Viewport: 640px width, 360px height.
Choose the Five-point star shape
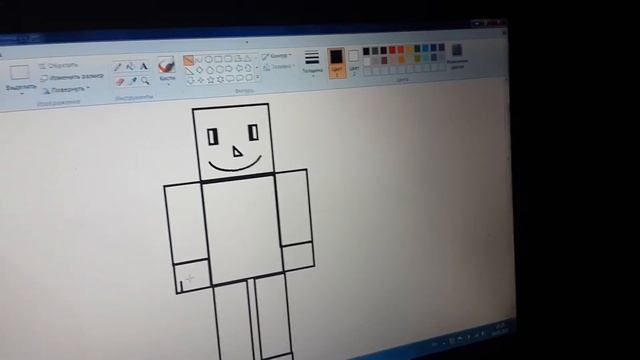pyautogui.click(x=211, y=80)
